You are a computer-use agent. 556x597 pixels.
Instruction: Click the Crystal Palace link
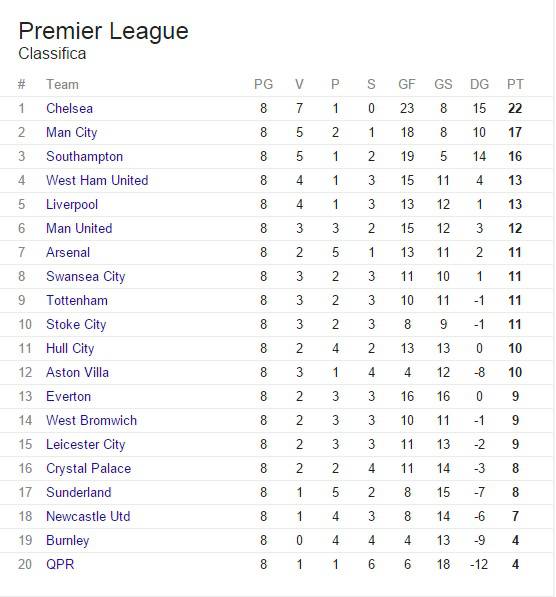88,469
